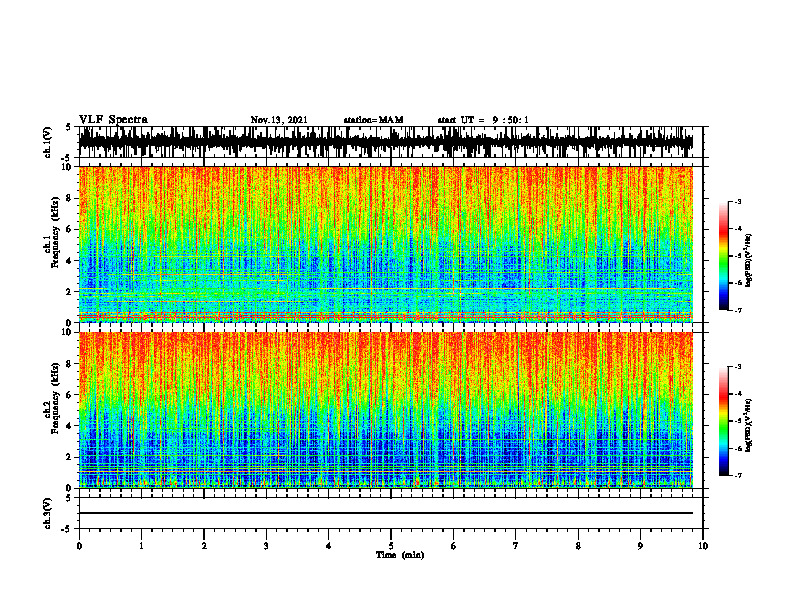Click the time axis tick label "5"
Viewport: 792px width, 612px height.
[x=391, y=546]
